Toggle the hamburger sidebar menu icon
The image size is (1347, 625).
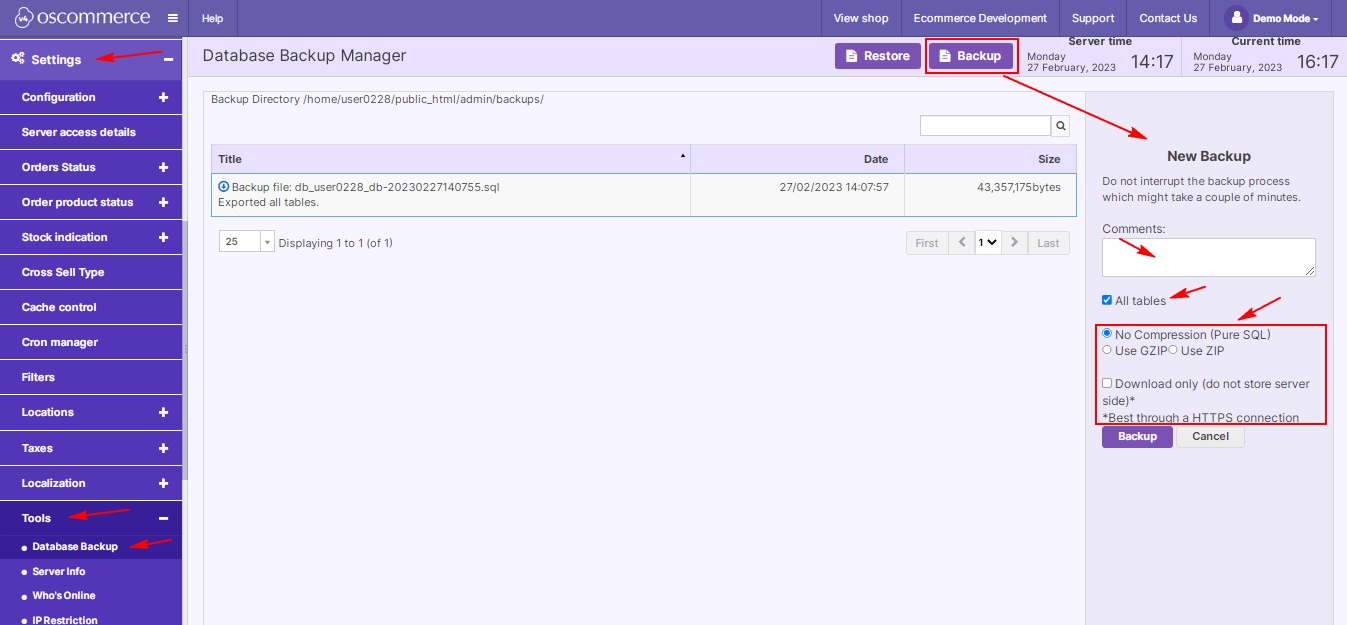[x=173, y=18]
